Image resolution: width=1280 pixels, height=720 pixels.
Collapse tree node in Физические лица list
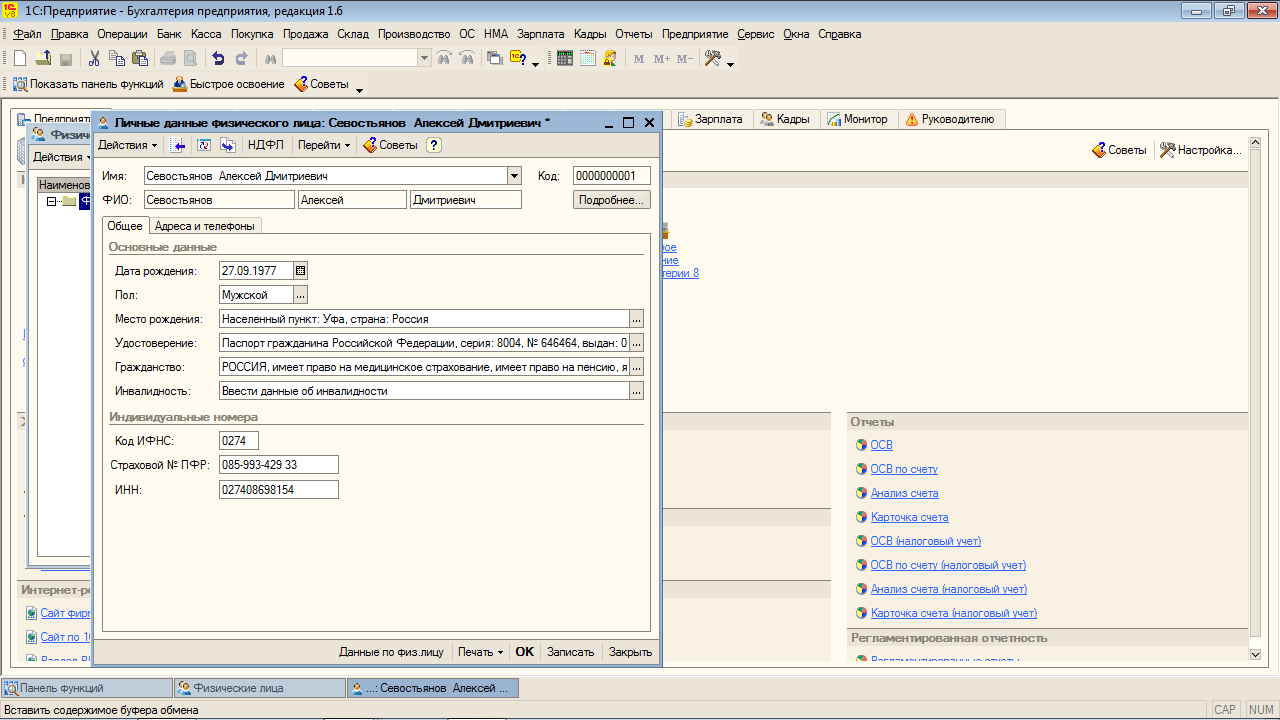coord(51,201)
